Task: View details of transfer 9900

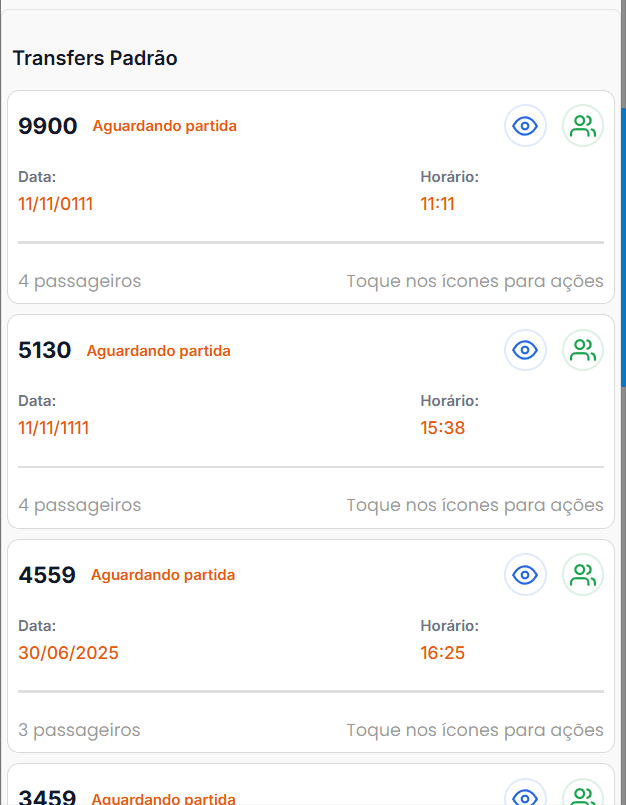Action: [x=525, y=126]
